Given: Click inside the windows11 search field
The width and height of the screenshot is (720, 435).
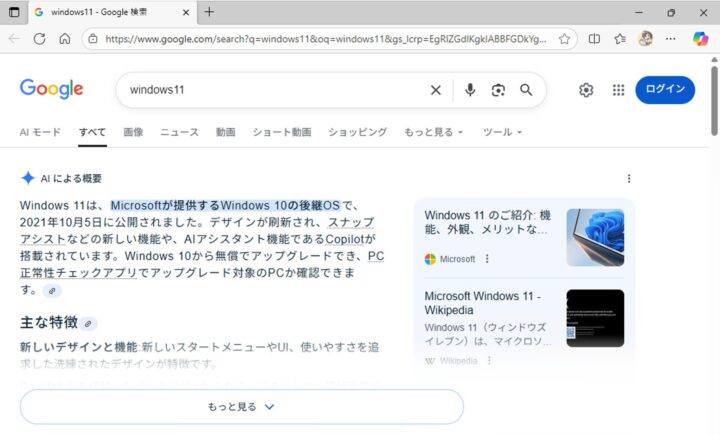Looking at the screenshot, I should [x=270, y=90].
